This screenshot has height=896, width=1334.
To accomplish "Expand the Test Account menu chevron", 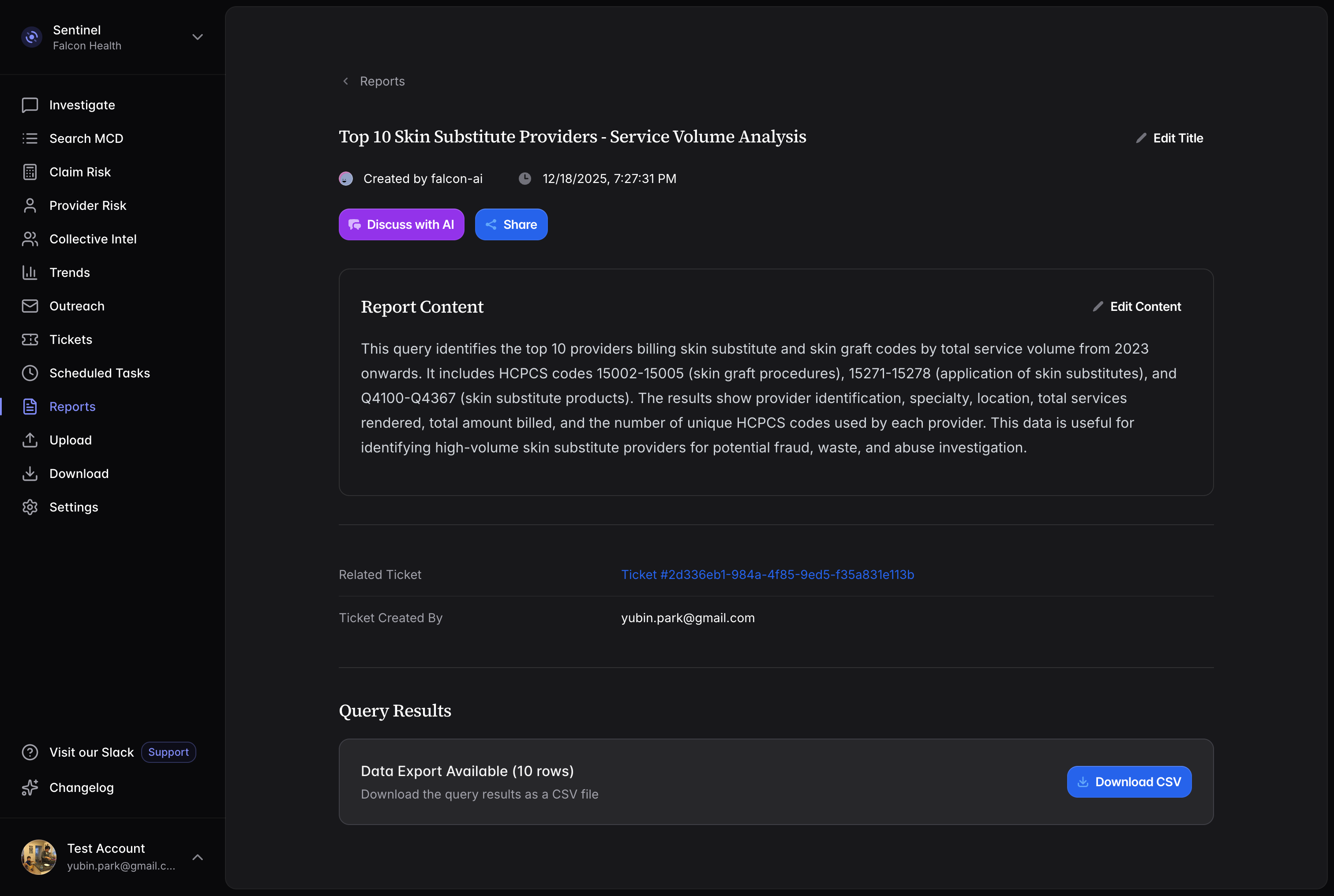I will [x=198, y=857].
